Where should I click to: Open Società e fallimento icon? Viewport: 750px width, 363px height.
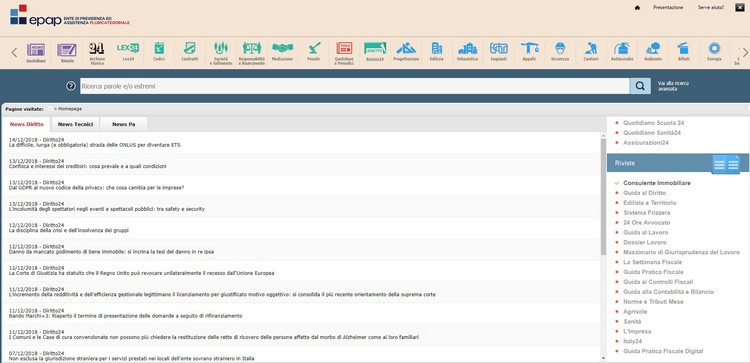coord(221,53)
